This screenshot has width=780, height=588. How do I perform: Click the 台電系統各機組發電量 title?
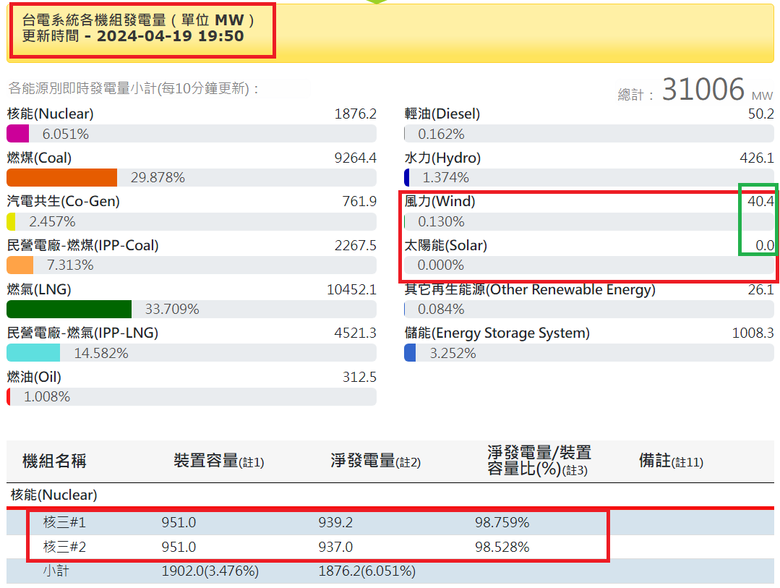point(94,20)
